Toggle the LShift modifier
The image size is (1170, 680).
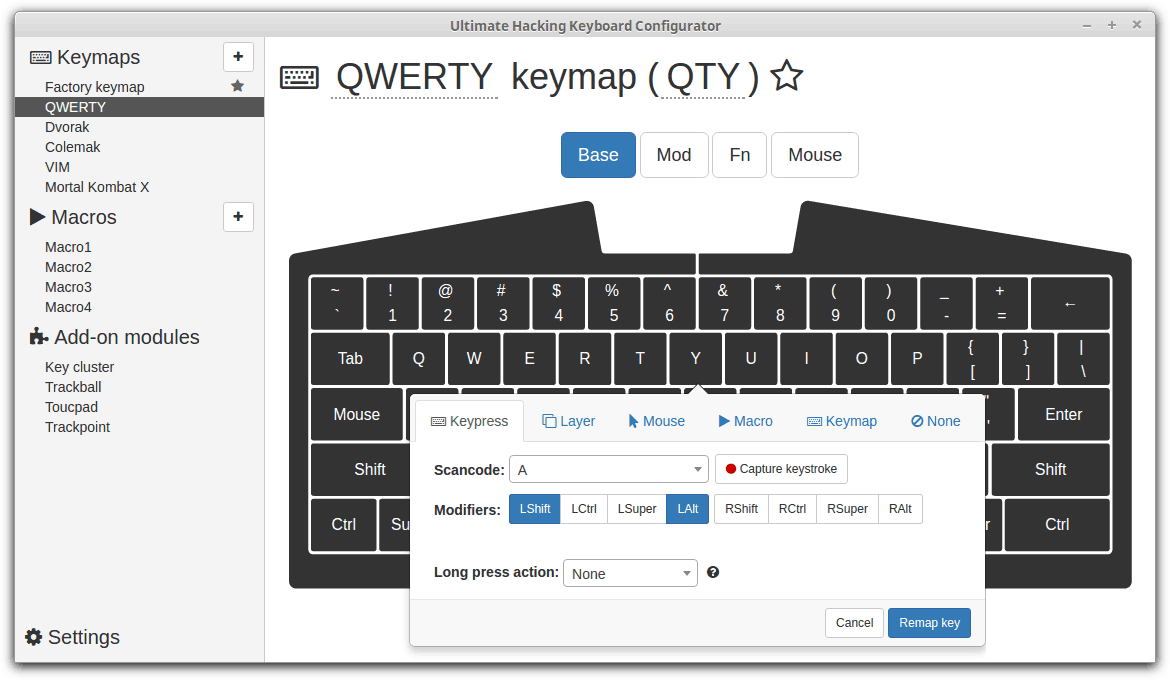(535, 509)
